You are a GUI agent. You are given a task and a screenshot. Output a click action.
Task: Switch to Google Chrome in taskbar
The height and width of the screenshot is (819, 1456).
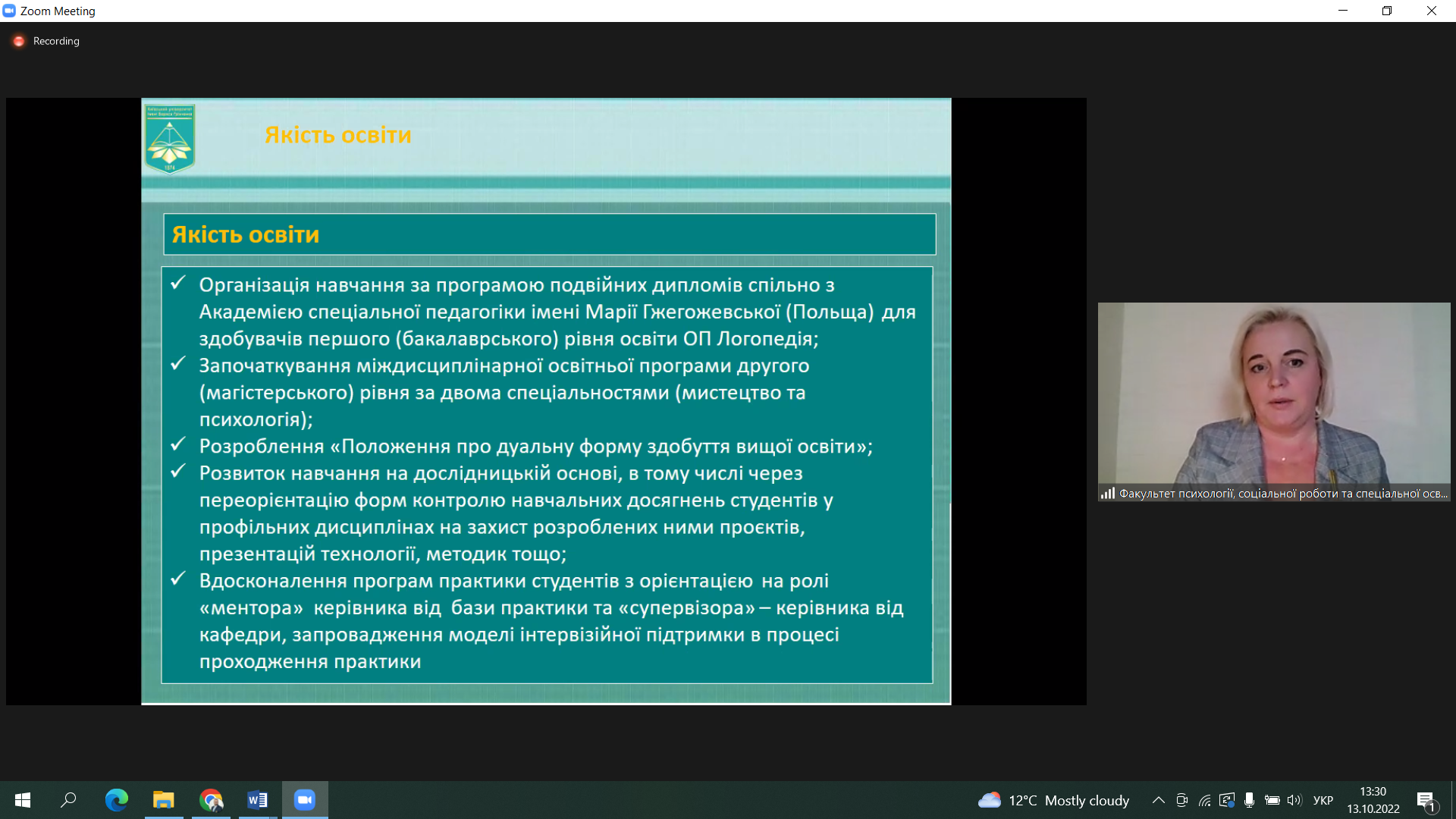(x=211, y=800)
